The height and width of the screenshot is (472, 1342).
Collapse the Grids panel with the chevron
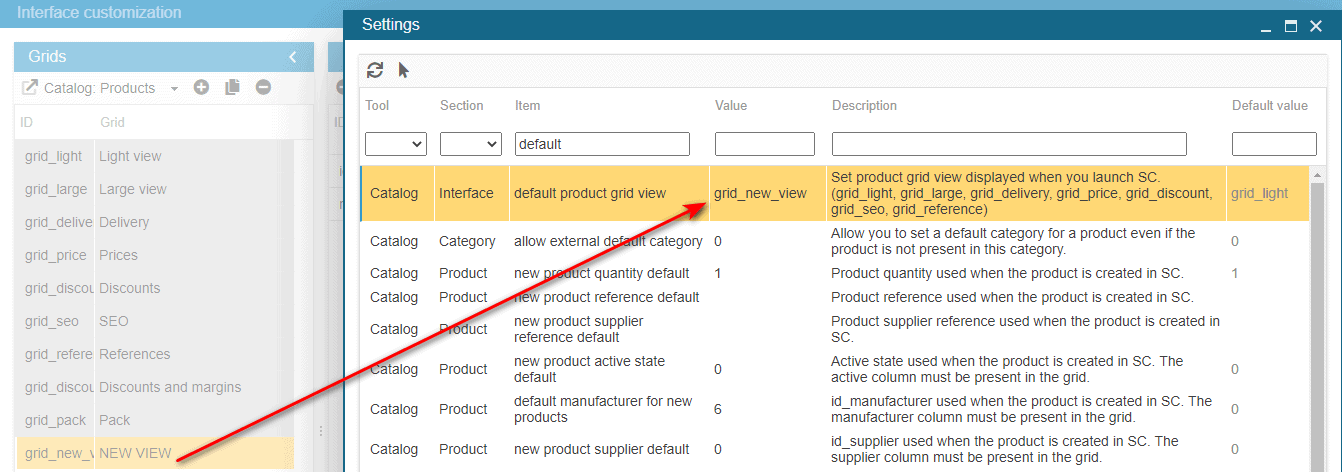[x=293, y=57]
